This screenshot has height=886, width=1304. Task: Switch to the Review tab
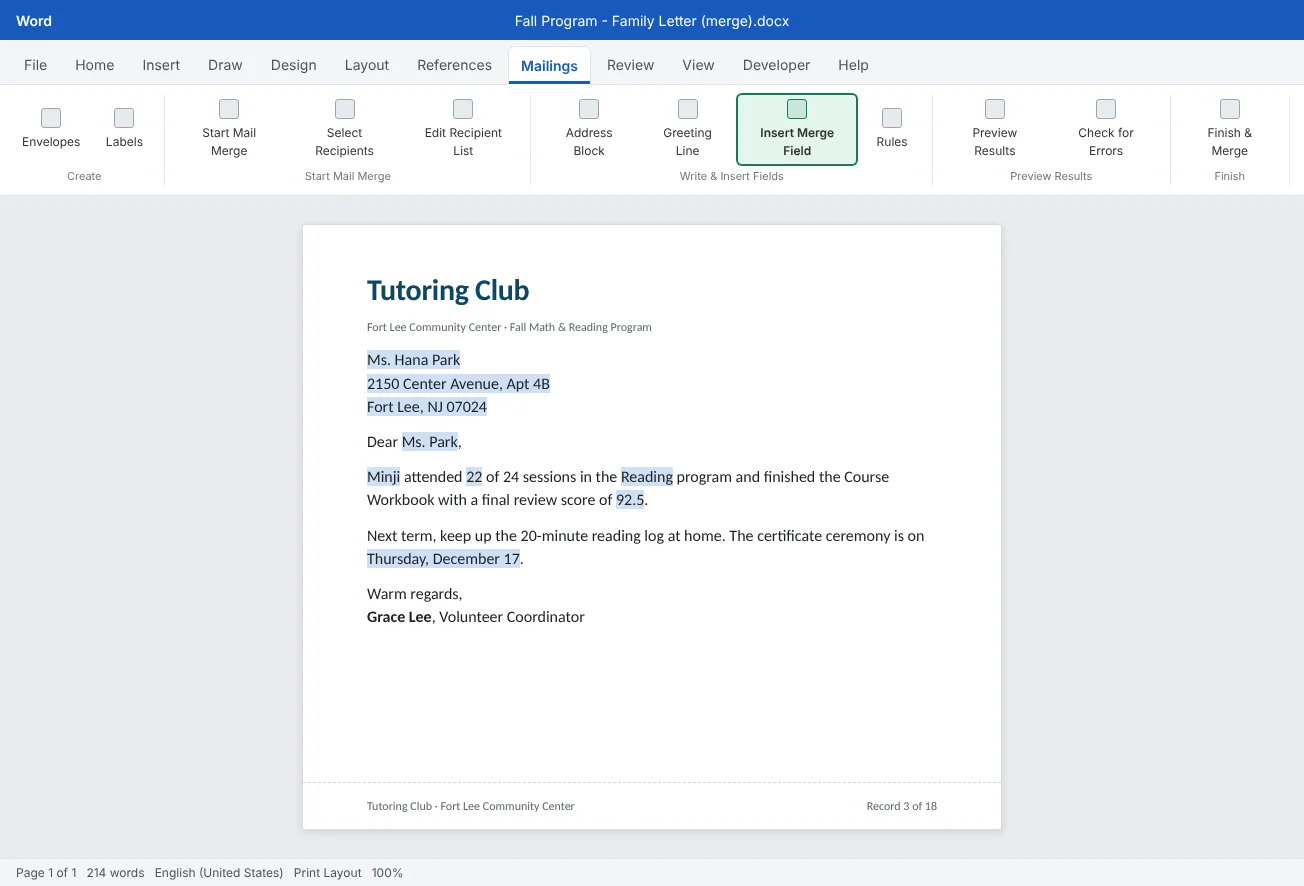[x=630, y=65]
